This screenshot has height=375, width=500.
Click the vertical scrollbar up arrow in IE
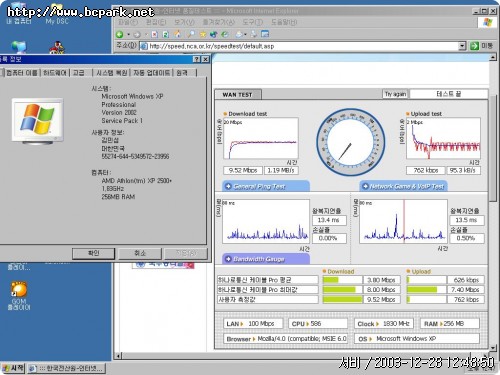493,57
